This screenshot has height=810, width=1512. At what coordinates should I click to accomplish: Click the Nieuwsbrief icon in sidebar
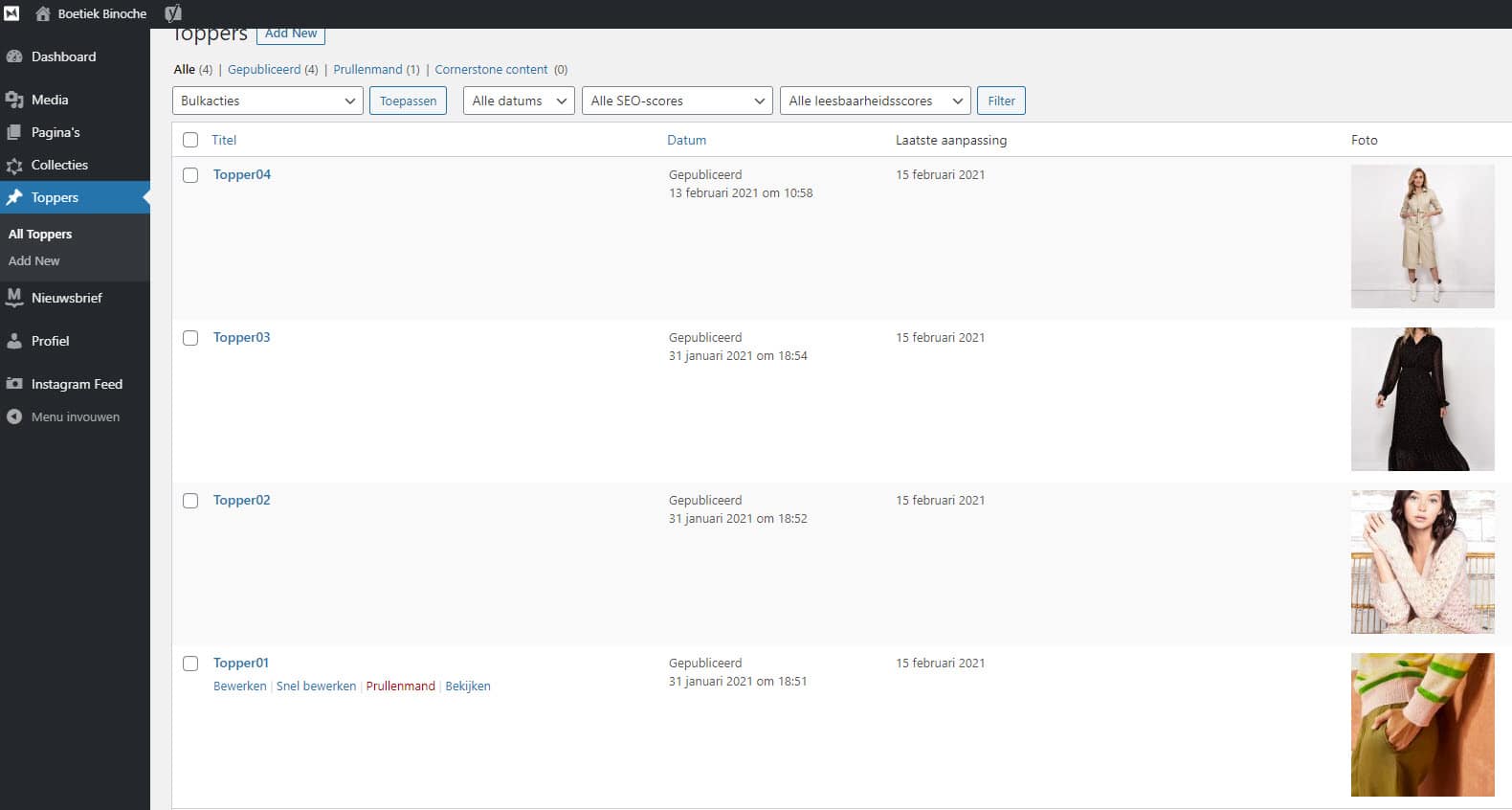click(14, 298)
